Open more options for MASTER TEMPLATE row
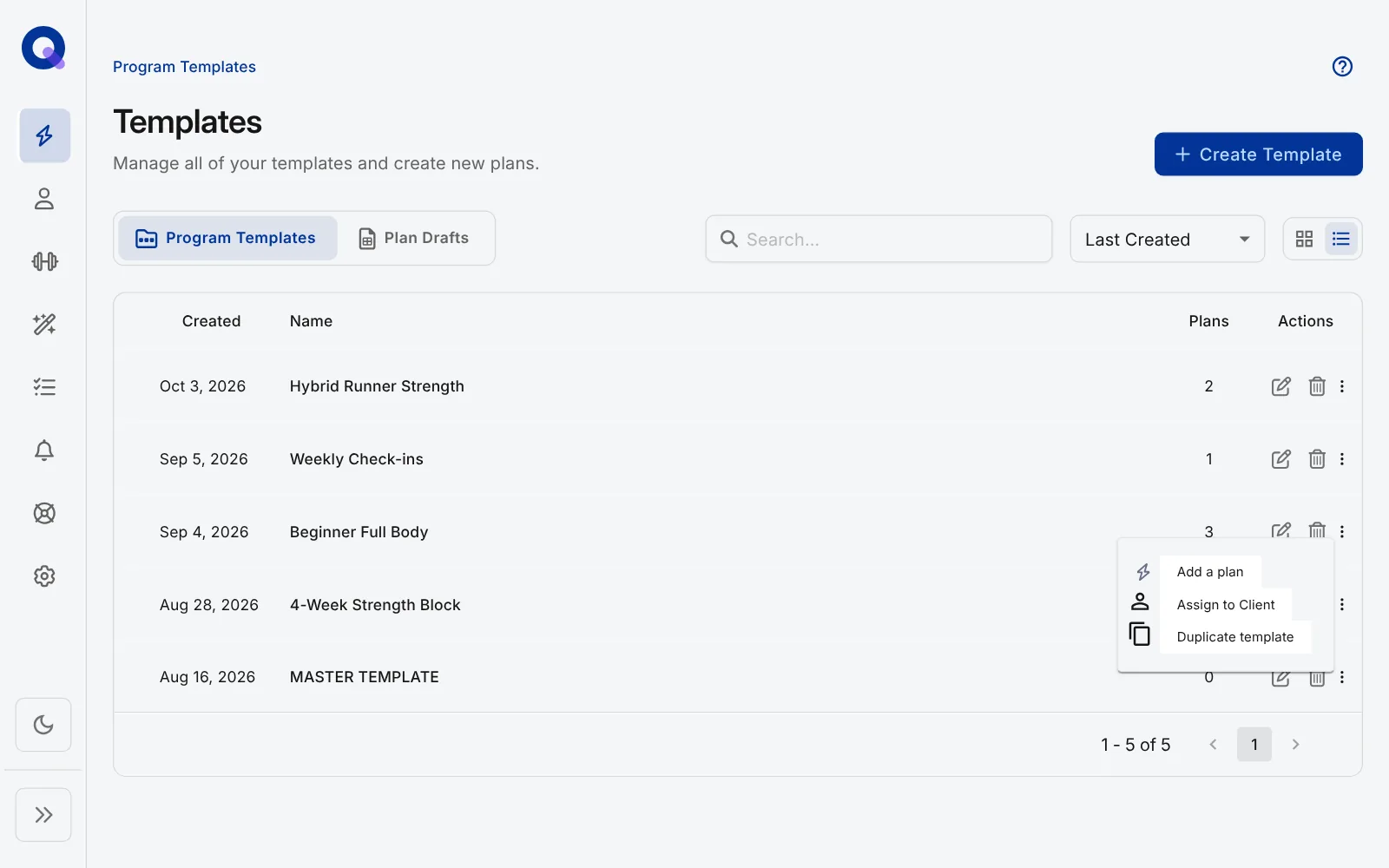This screenshot has width=1389, height=868. tap(1342, 677)
